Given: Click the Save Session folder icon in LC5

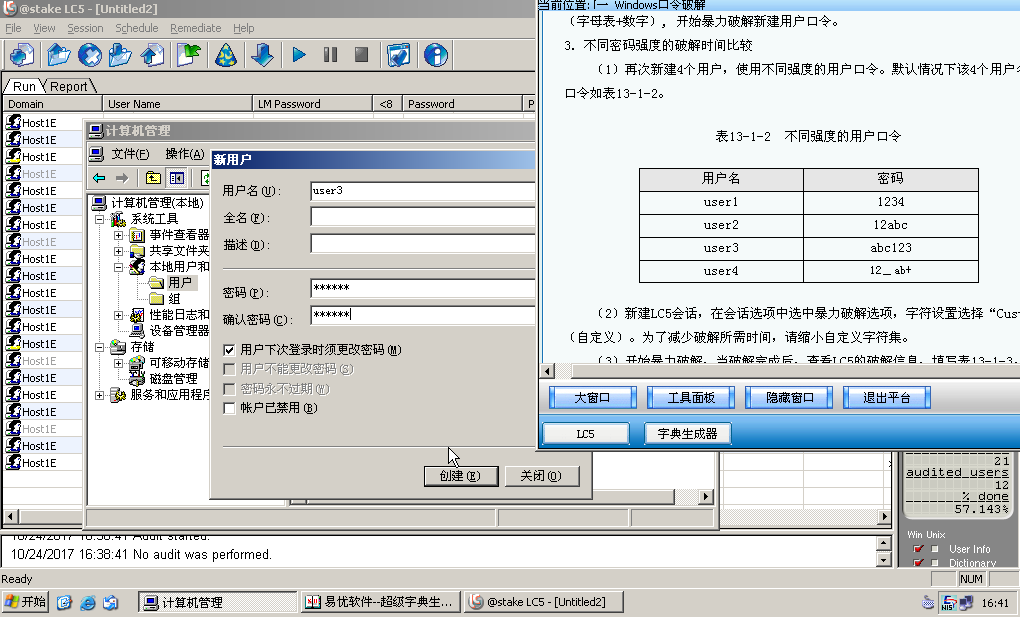Looking at the screenshot, I should click(x=120, y=55).
